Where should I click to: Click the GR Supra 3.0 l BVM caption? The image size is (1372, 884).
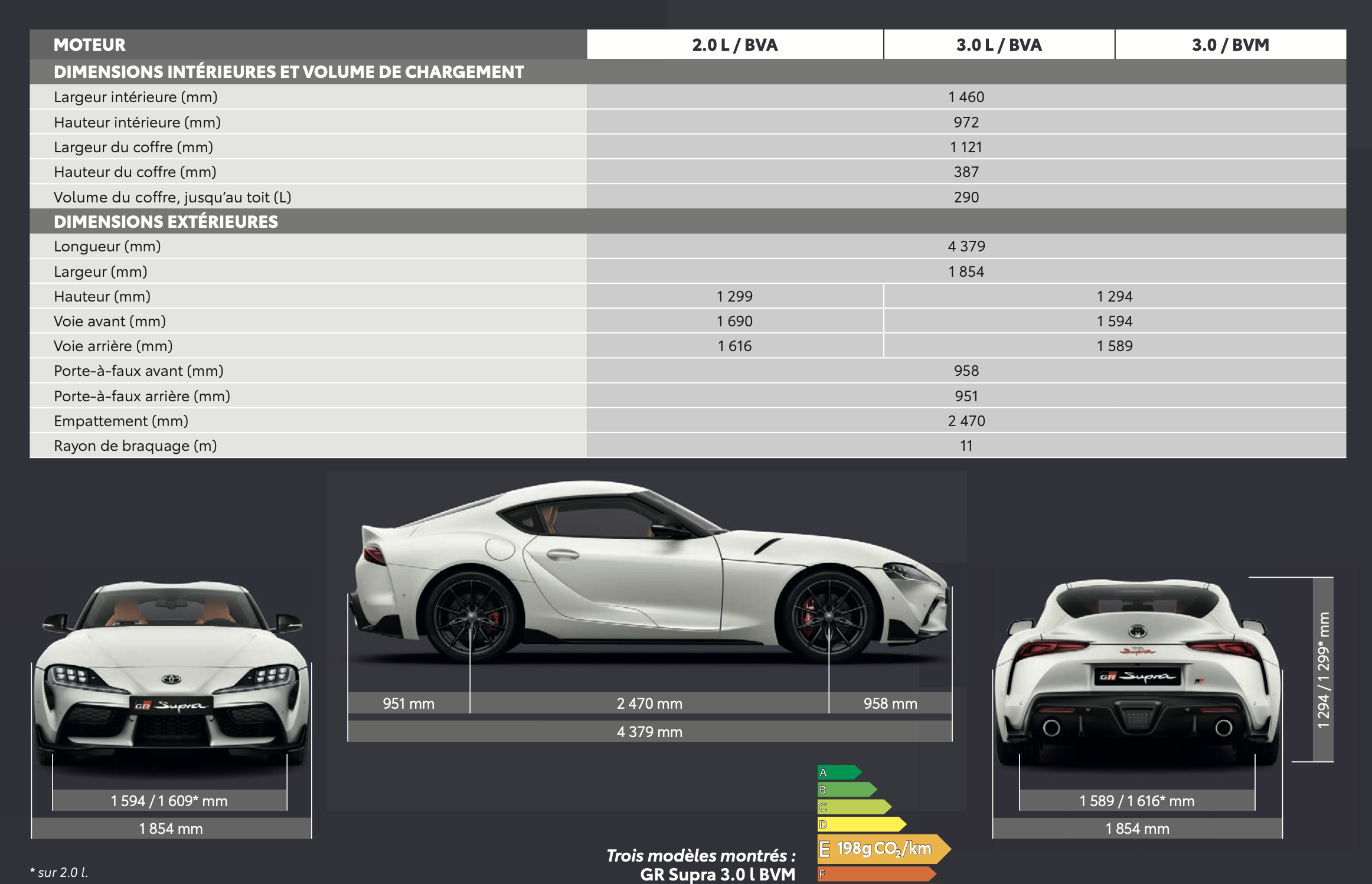click(718, 874)
